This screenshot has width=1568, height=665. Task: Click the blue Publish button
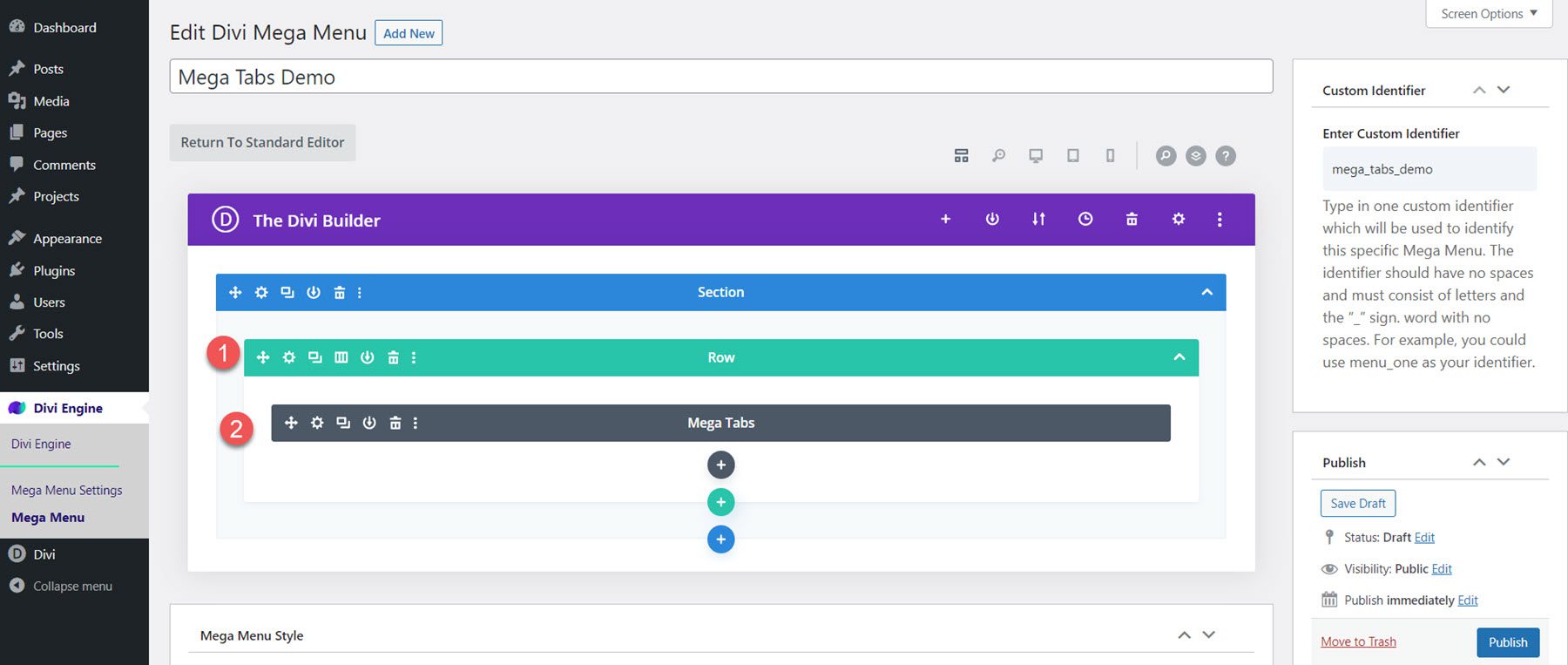(1508, 642)
